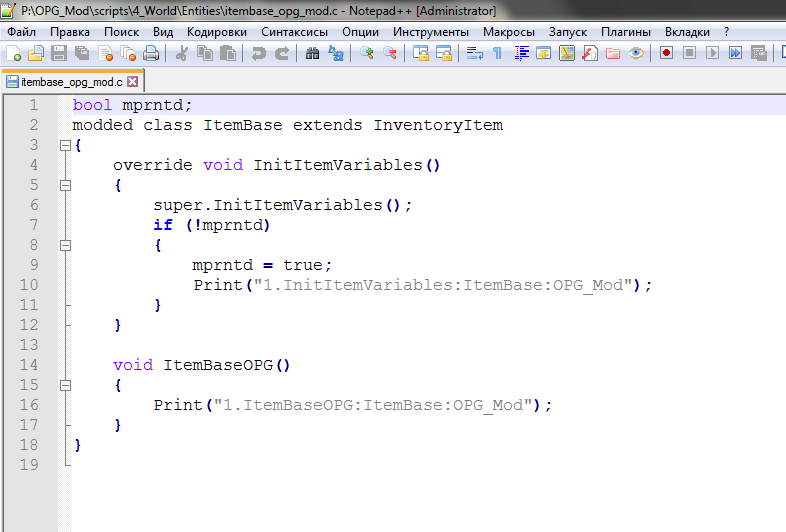Open the Replace tool icon
The height and width of the screenshot is (532, 786).
[x=336, y=53]
